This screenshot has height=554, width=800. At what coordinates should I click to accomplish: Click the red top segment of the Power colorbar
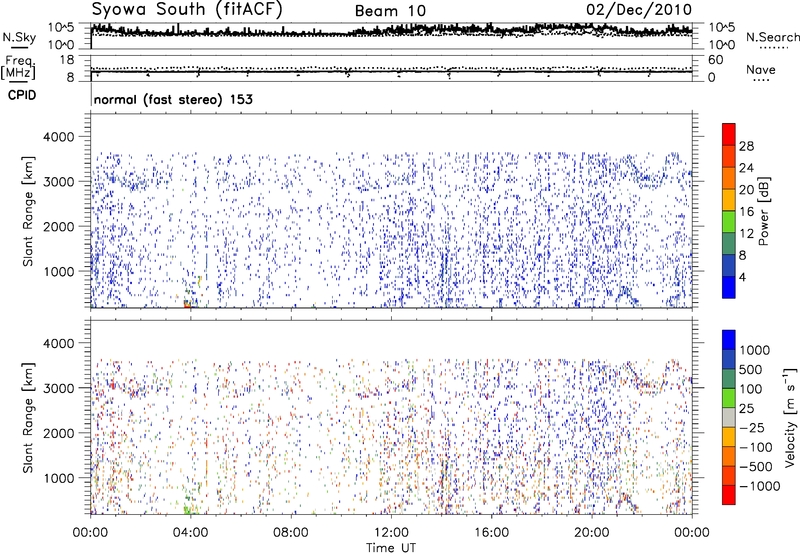[x=729, y=134]
